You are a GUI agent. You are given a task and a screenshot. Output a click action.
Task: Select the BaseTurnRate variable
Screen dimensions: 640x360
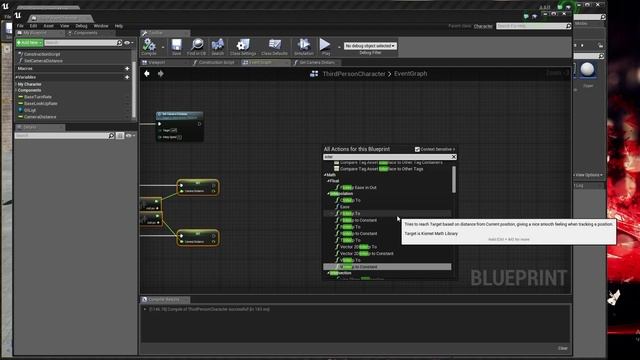click(x=38, y=97)
